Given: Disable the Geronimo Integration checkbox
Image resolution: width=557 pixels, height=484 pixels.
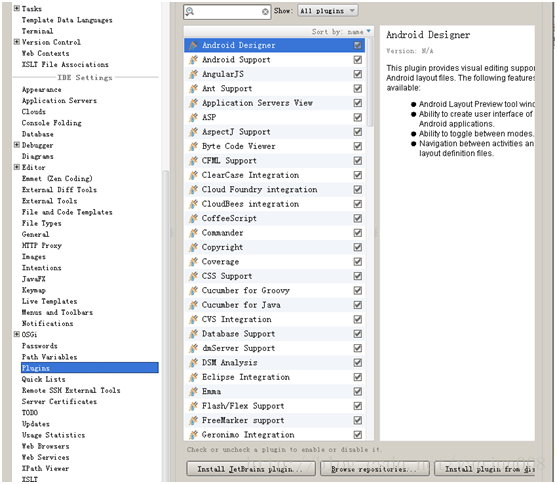Looking at the screenshot, I should [x=358, y=435].
